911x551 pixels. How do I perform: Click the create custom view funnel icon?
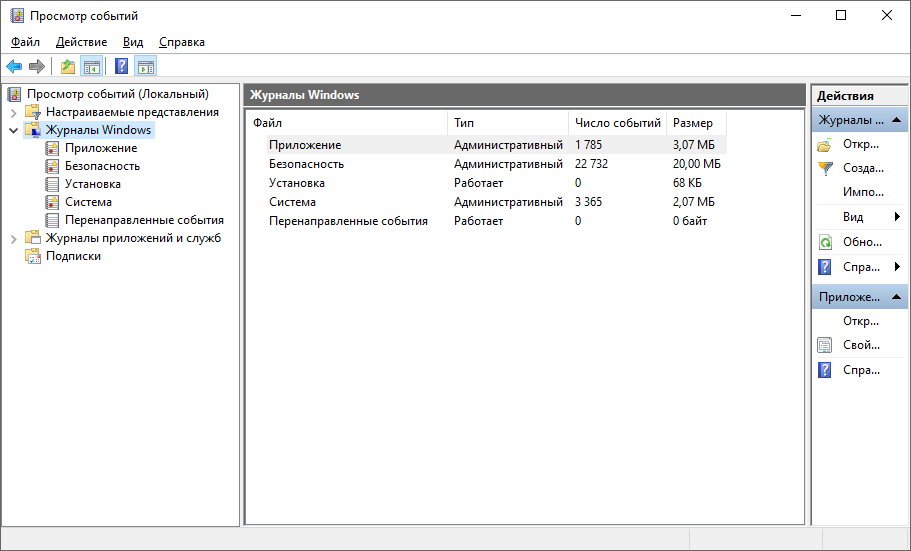pyautogui.click(x=824, y=169)
